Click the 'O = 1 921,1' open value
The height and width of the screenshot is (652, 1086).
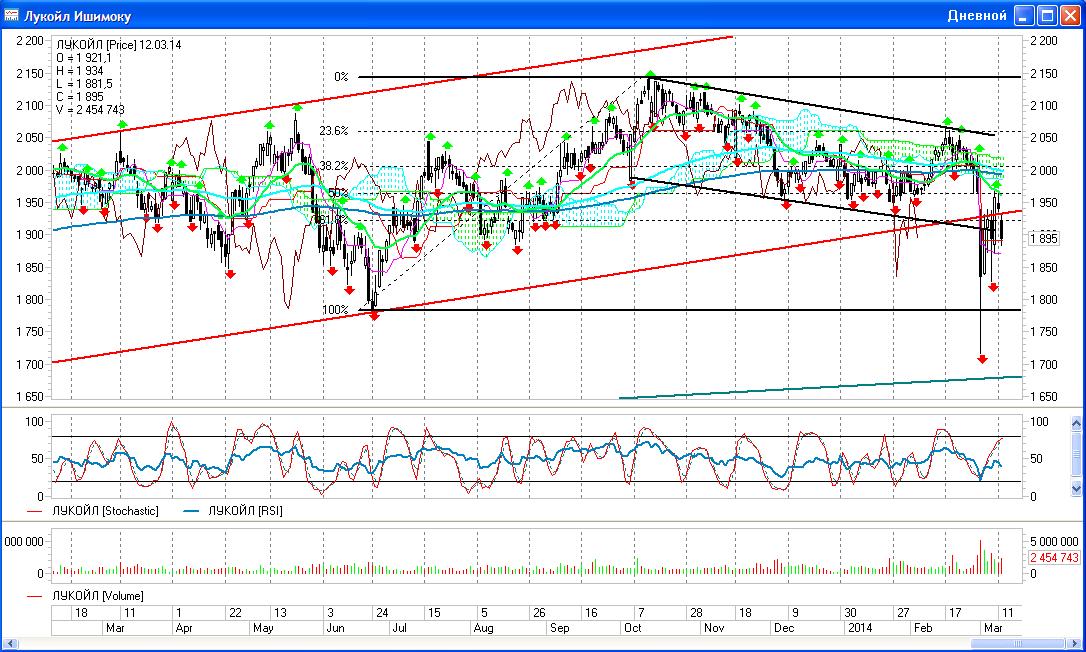coord(84,58)
